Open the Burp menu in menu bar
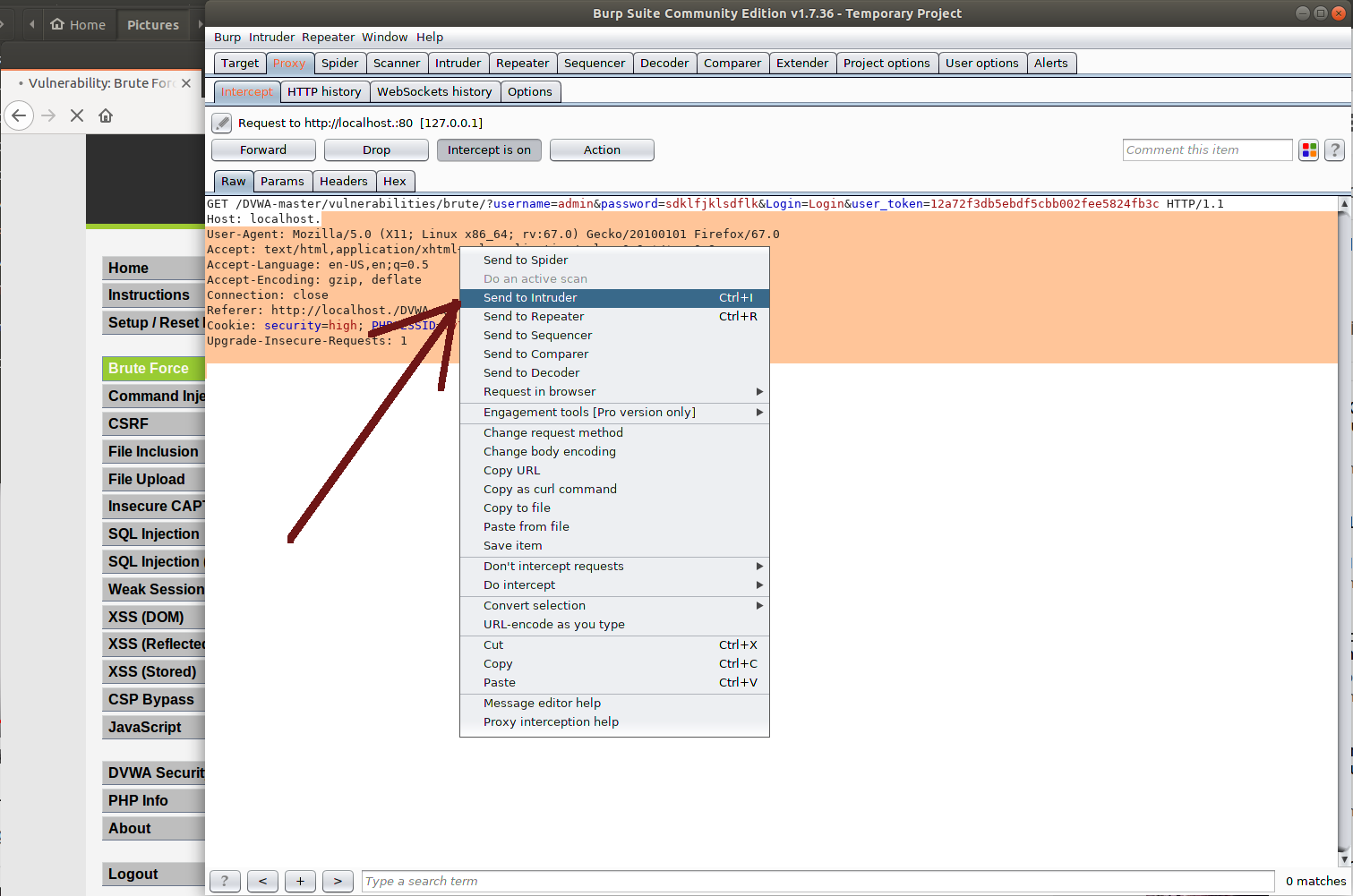Image resolution: width=1353 pixels, height=896 pixels. click(227, 38)
